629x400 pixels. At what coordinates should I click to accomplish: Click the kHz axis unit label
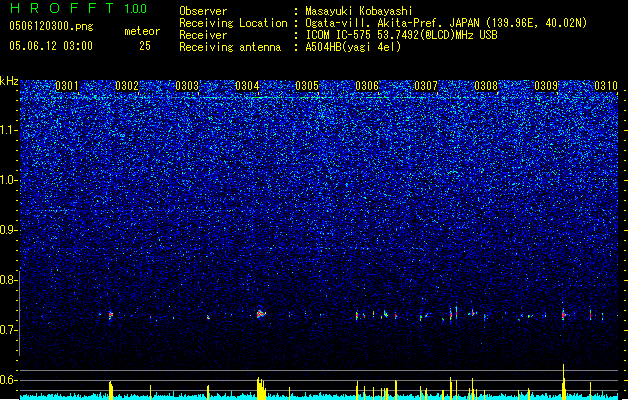click(x=9, y=81)
